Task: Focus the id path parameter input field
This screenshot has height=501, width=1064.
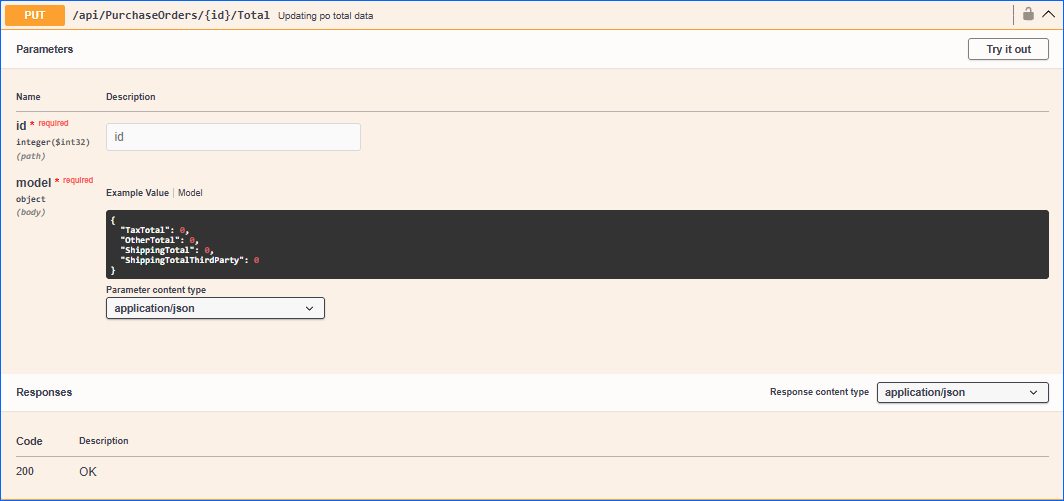Action: pos(233,137)
